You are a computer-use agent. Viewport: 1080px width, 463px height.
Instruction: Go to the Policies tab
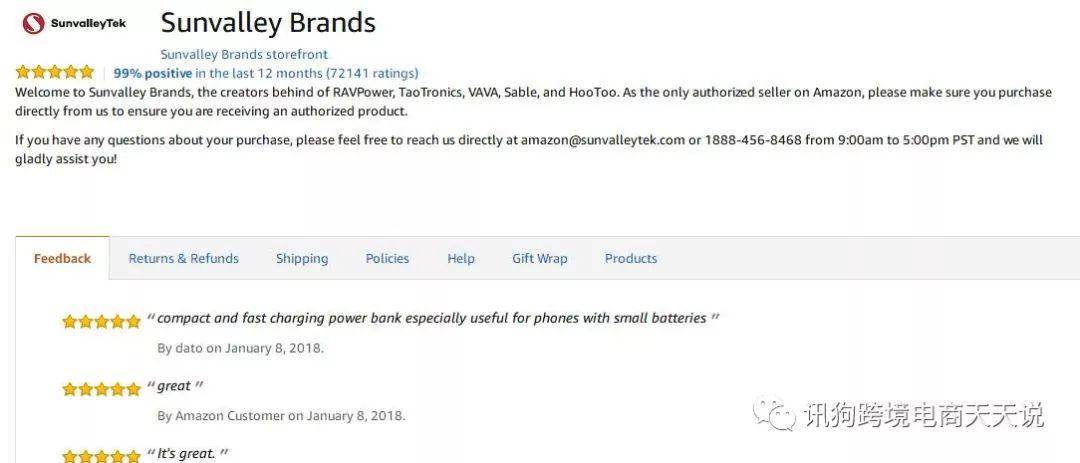[x=387, y=258]
